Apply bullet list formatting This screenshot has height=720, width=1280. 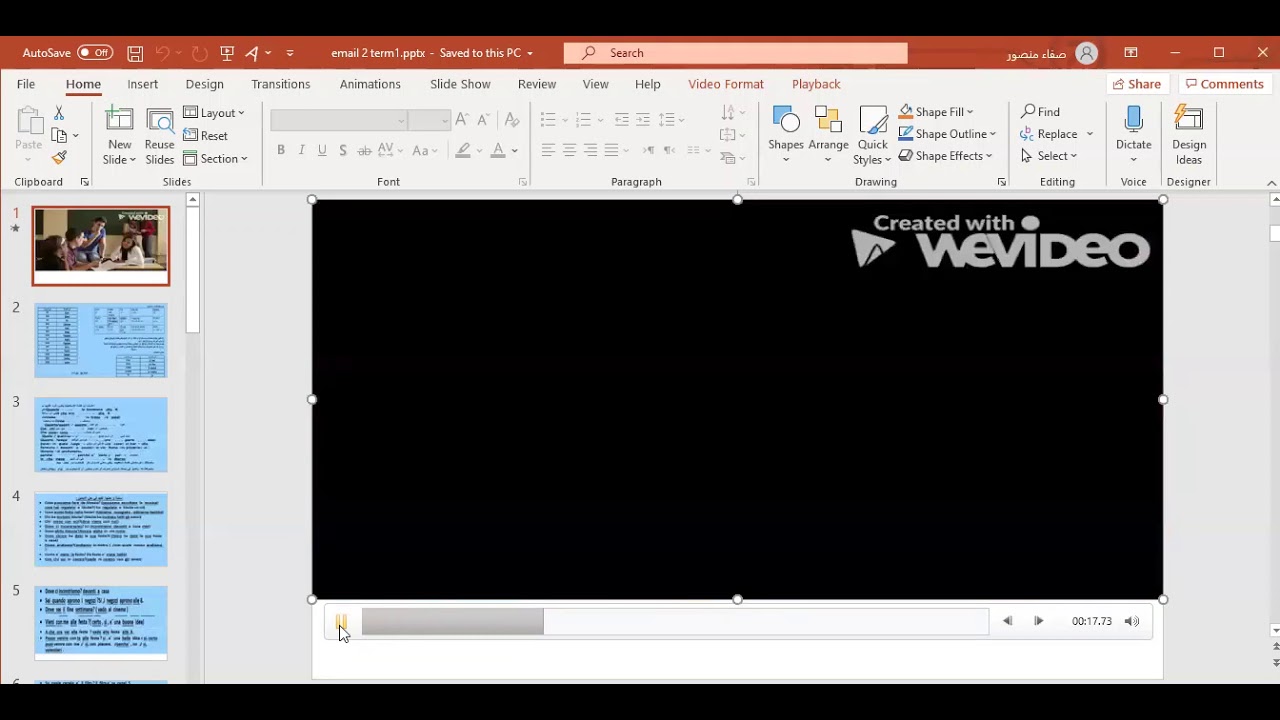tap(548, 120)
